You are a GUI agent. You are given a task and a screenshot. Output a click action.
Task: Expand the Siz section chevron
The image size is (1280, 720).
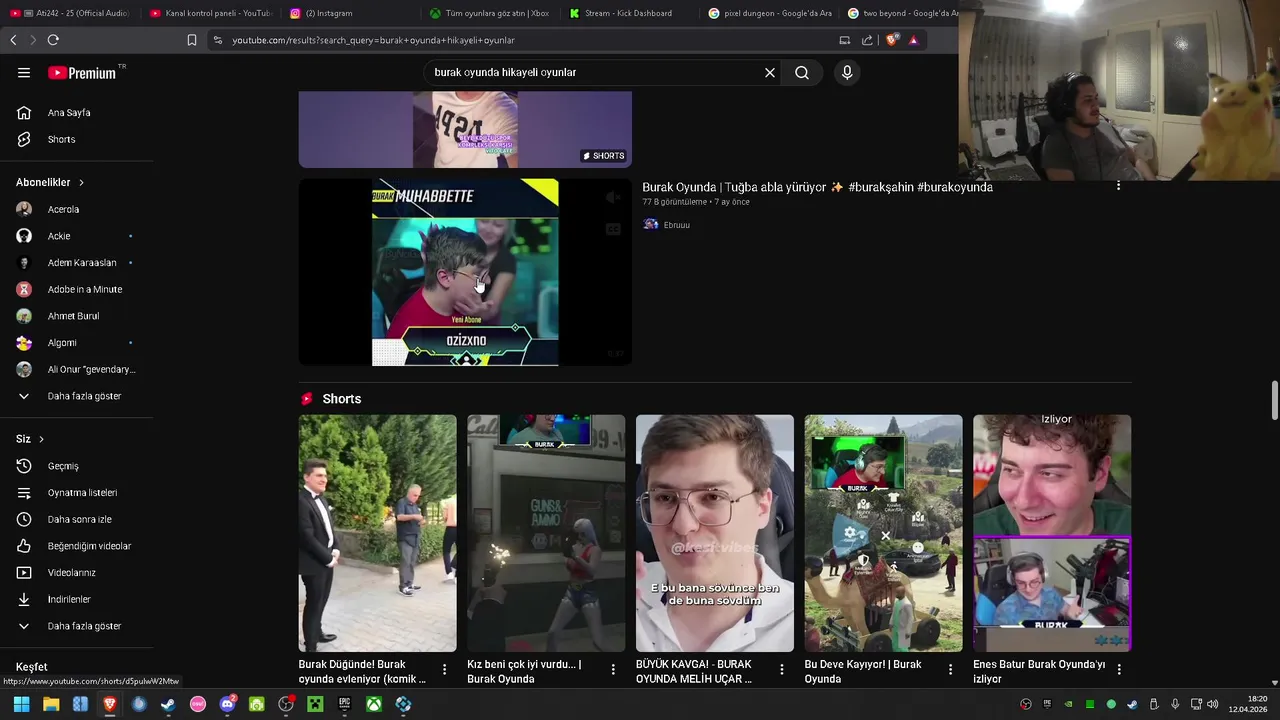(x=41, y=439)
